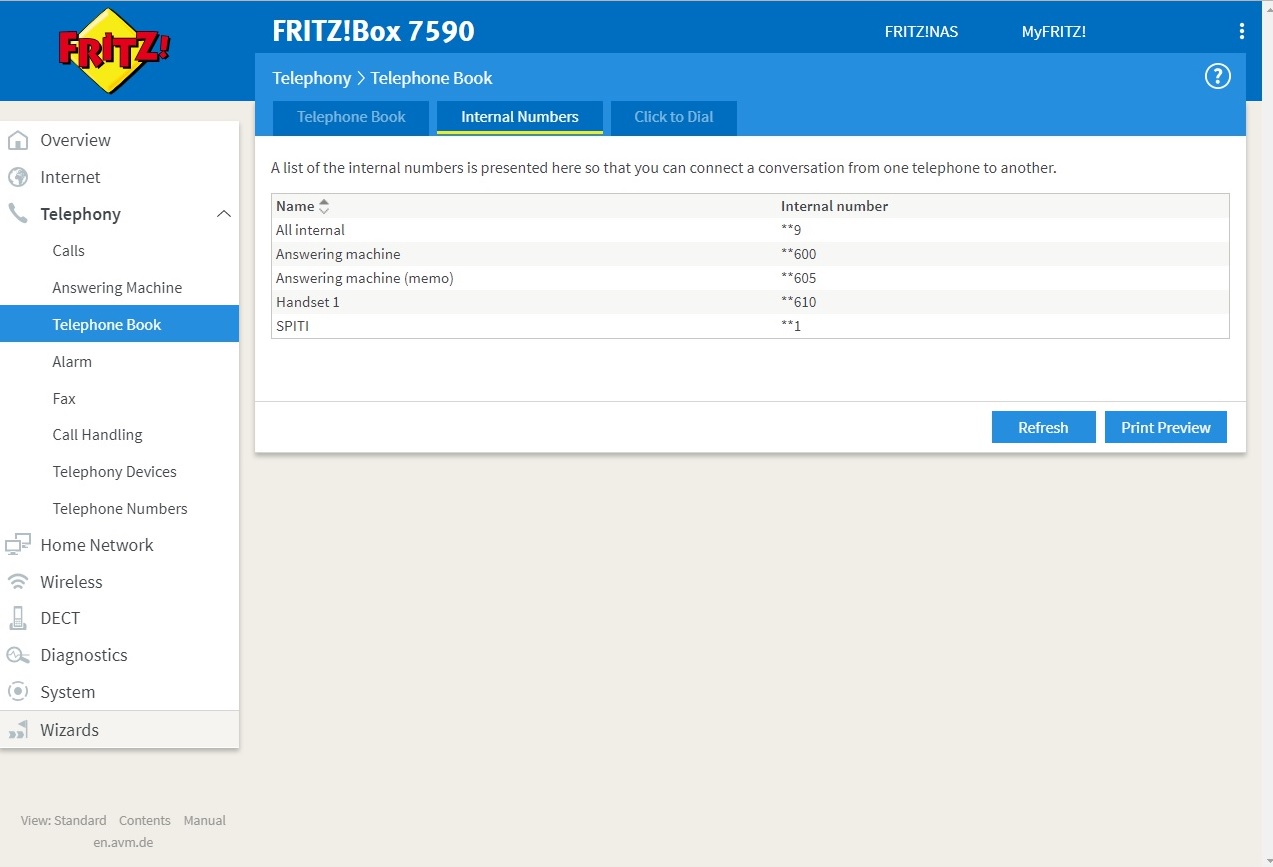Open the Alarm submenu item
This screenshot has height=867, width=1273.
72,362
